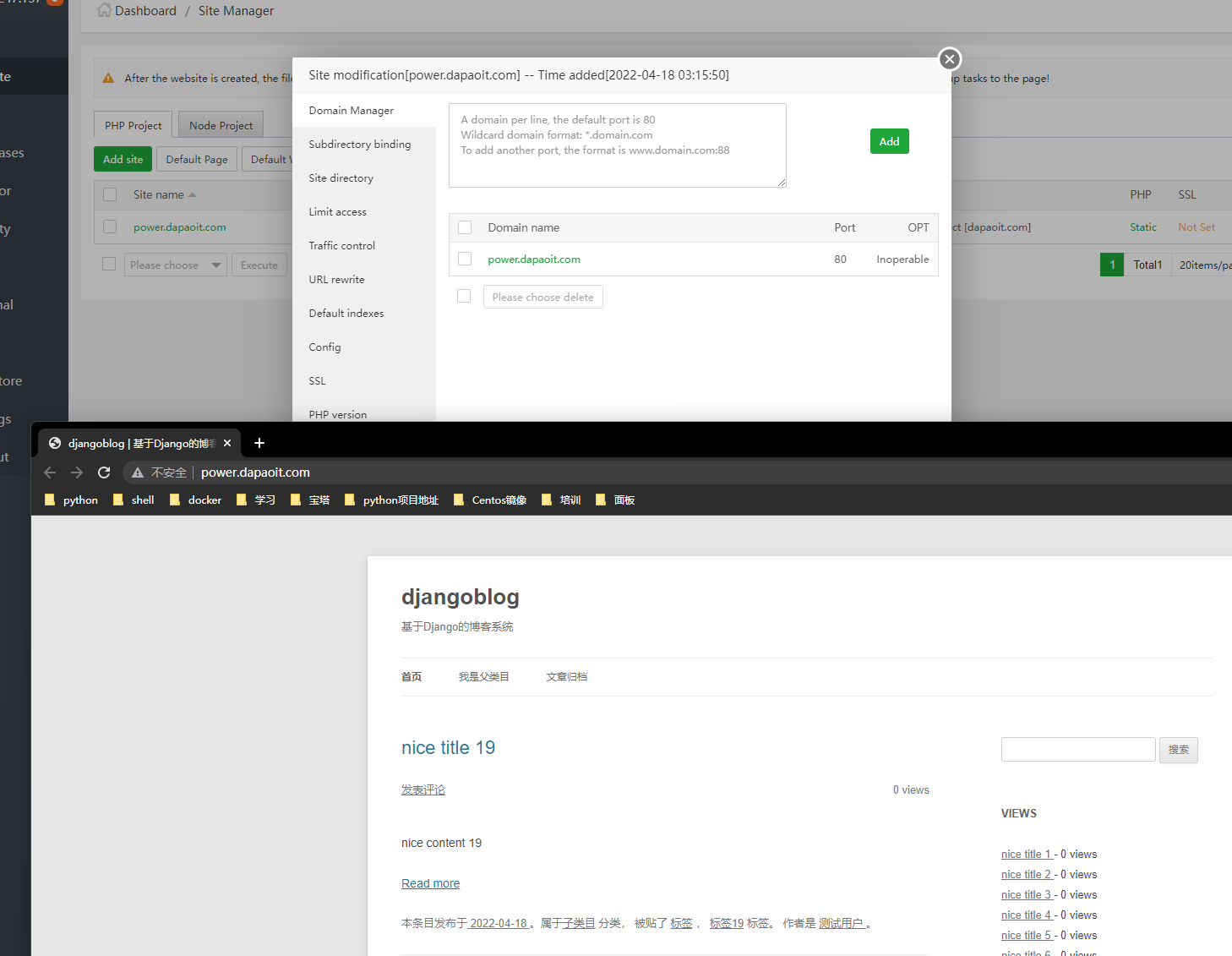Tick the checkbox beside Please choose delete
The width and height of the screenshot is (1232, 956).
pos(464,296)
